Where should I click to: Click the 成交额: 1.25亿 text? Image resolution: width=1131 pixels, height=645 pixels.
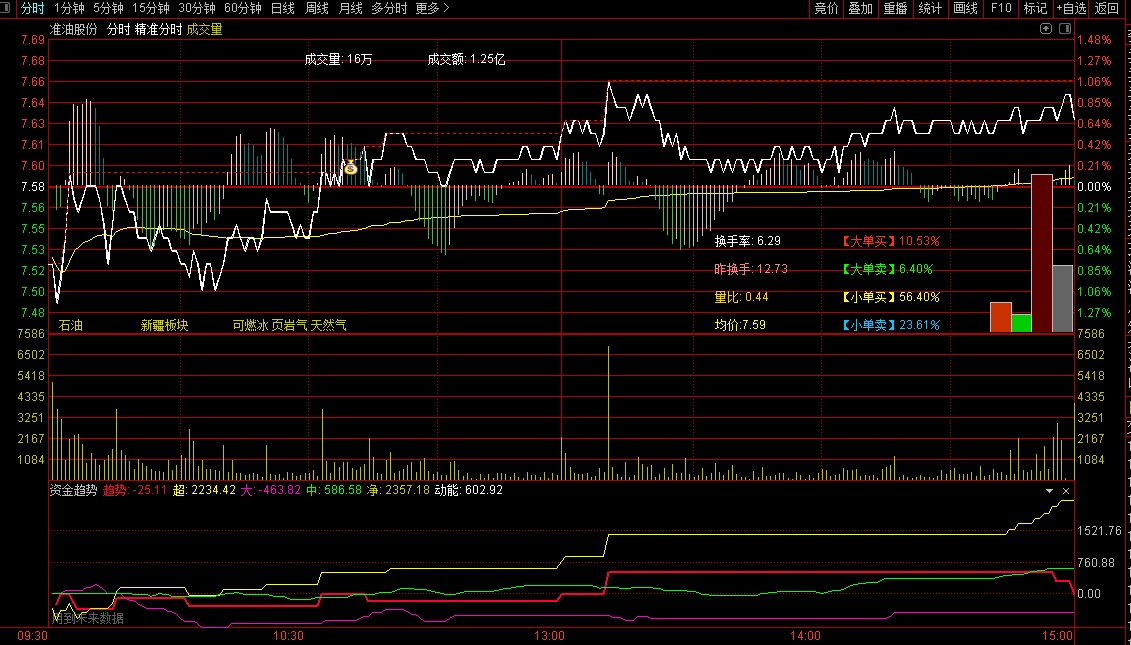pos(466,59)
